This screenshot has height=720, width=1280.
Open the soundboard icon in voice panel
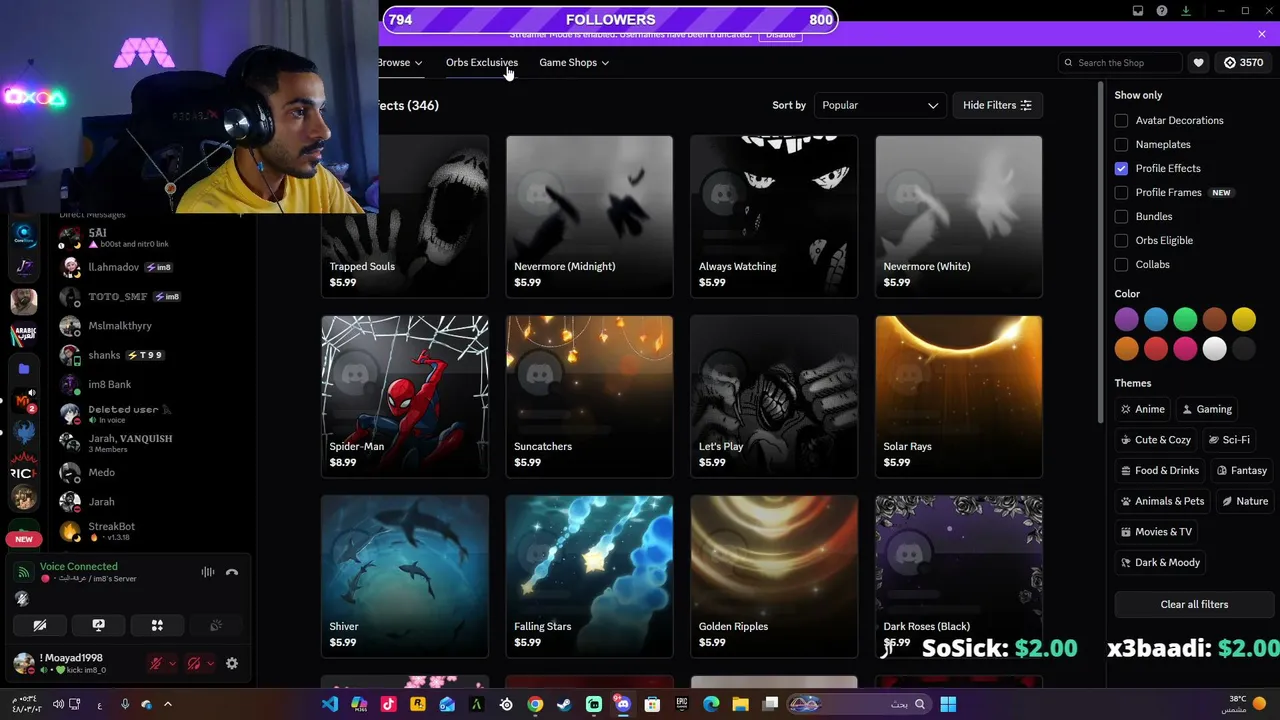point(216,625)
